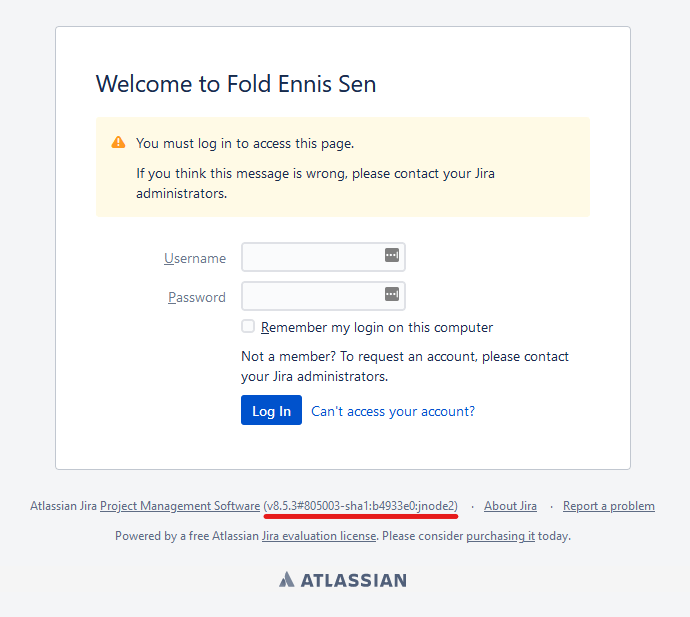Click the Password field label

tap(197, 297)
